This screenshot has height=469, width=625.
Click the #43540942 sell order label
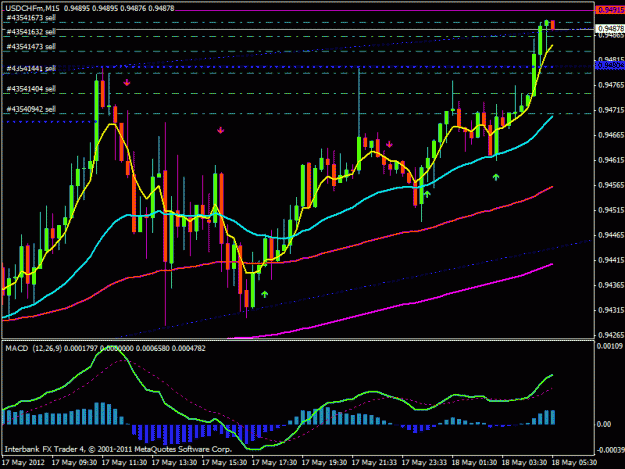click(31, 109)
